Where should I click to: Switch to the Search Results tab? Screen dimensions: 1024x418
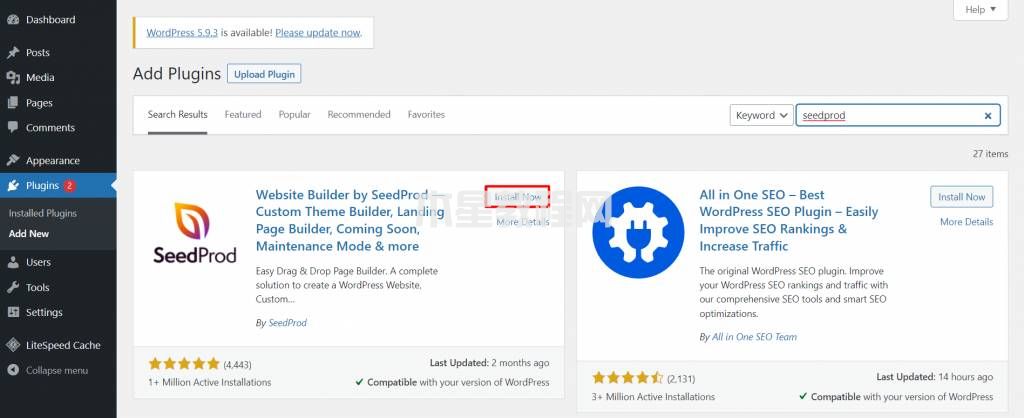pos(178,114)
